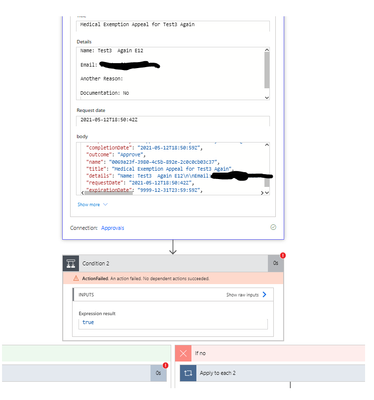Click the error badge on the If yes action
Screen dimensions: 374x400
[x=165, y=365]
